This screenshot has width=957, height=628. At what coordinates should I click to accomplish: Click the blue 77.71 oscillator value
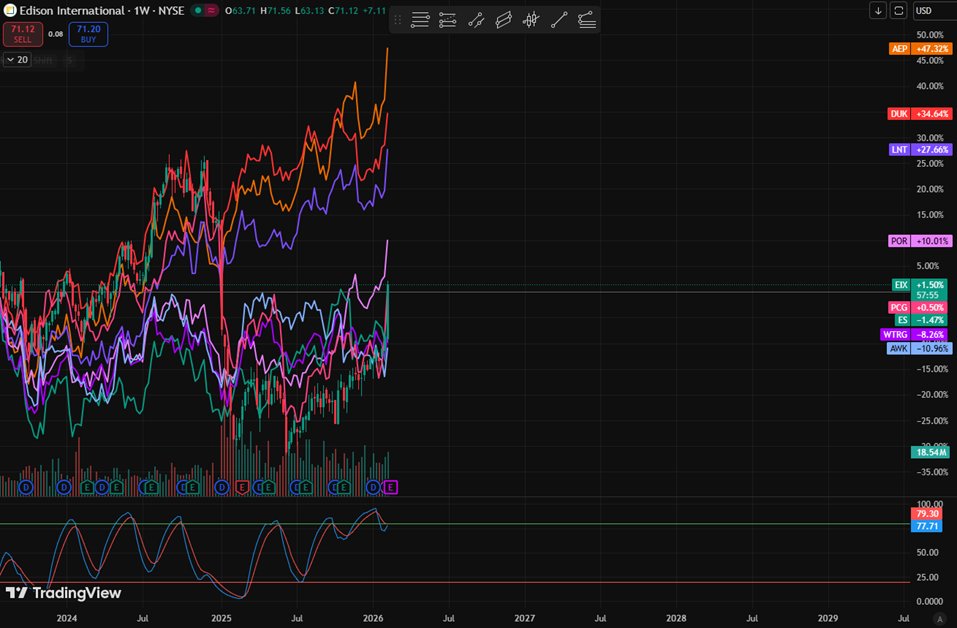click(x=926, y=526)
